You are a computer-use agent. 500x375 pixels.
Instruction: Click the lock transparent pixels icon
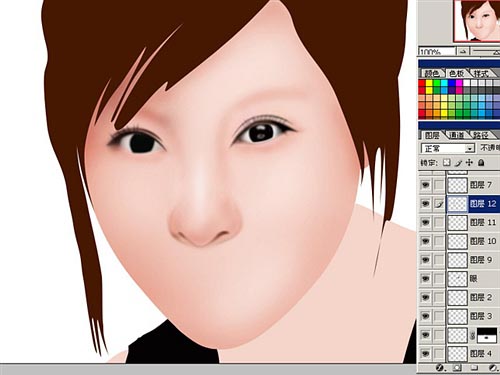click(x=447, y=163)
